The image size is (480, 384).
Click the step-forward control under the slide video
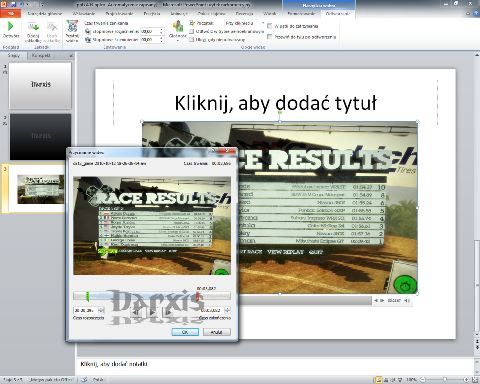tap(382, 301)
